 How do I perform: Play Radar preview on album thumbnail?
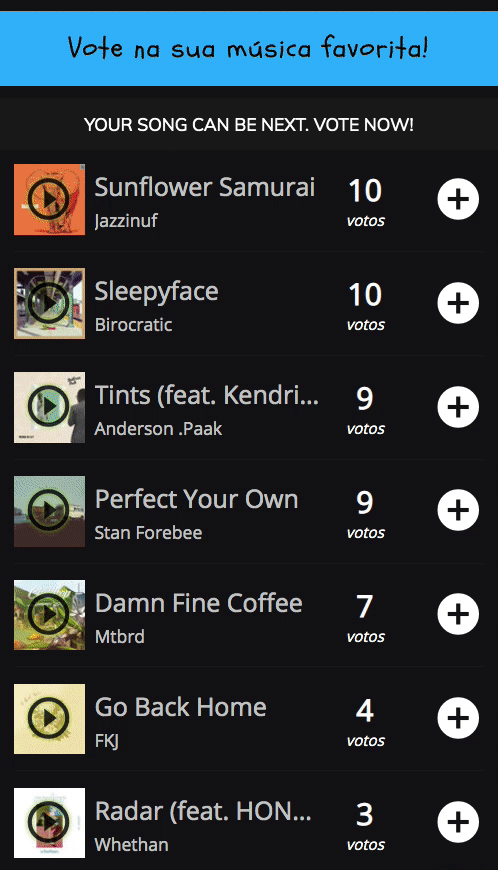49,822
